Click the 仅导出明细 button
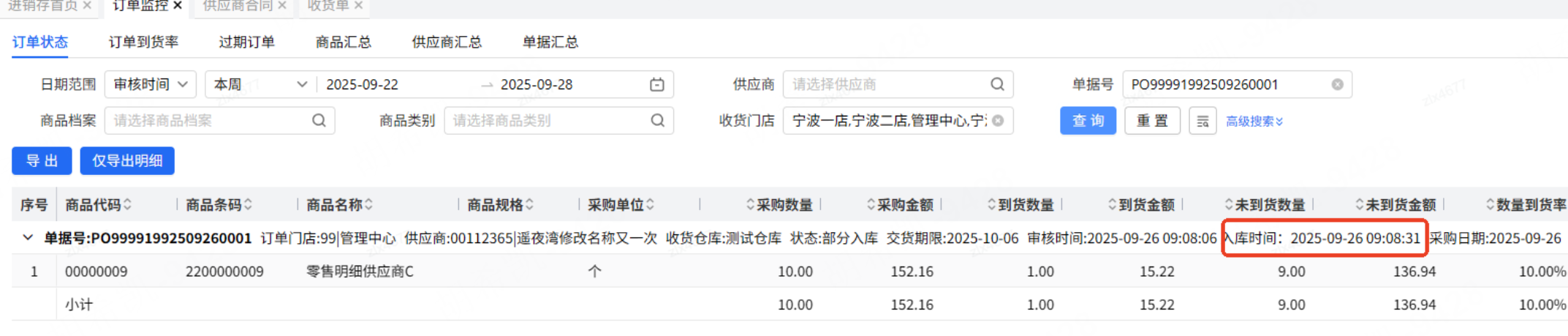 click(x=127, y=161)
